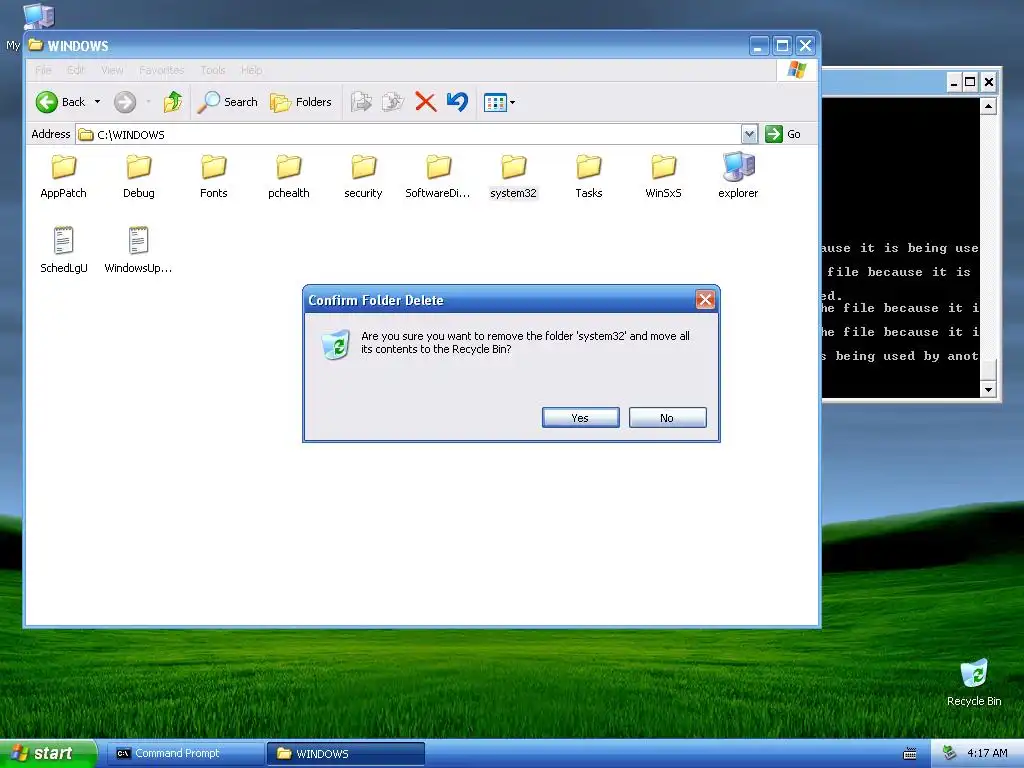The height and width of the screenshot is (768, 1024).
Task: Select the Debug folder
Action: point(138,175)
